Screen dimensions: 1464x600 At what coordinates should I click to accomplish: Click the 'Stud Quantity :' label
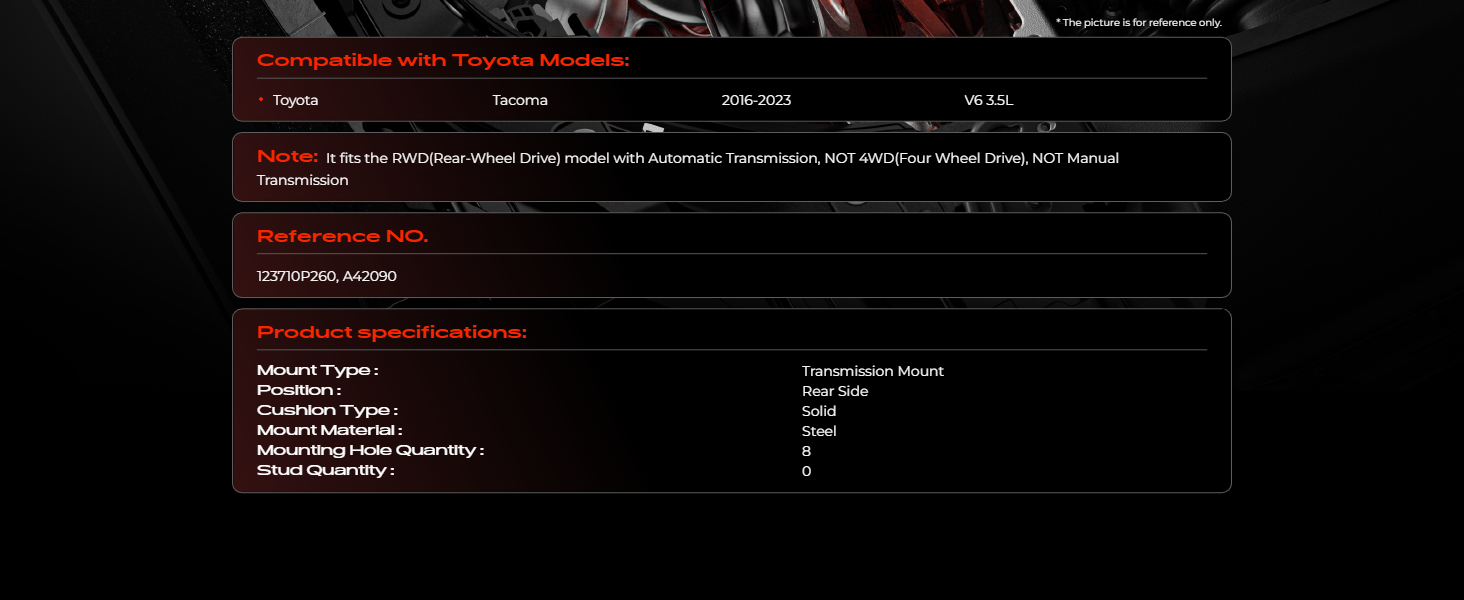click(x=325, y=470)
